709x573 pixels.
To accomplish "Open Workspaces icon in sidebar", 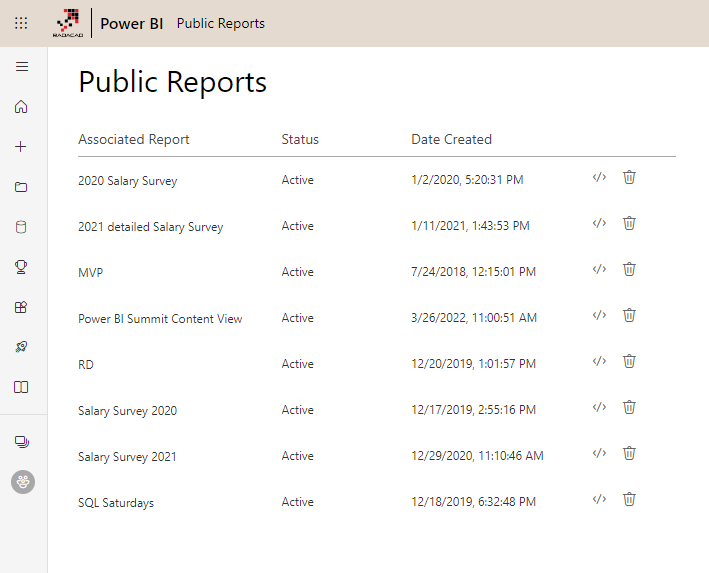I will [22, 441].
